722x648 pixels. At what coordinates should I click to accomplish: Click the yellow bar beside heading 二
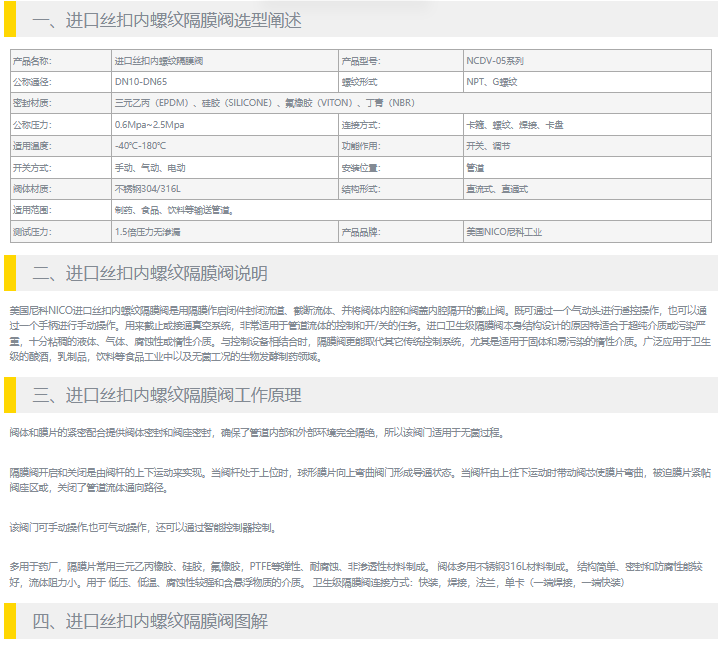(10, 273)
